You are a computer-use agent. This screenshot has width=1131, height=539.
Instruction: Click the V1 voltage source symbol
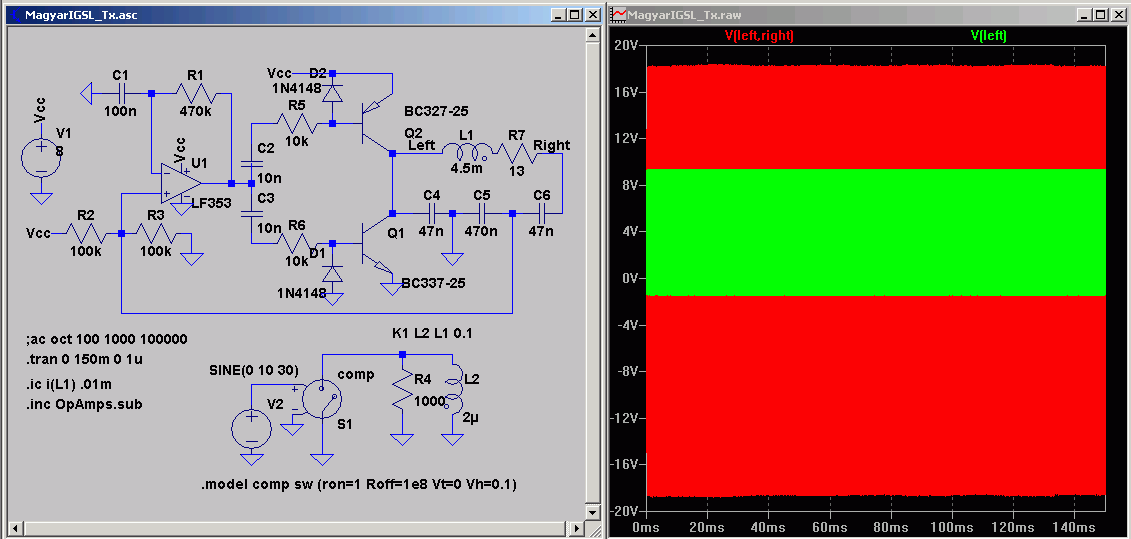[x=42, y=159]
